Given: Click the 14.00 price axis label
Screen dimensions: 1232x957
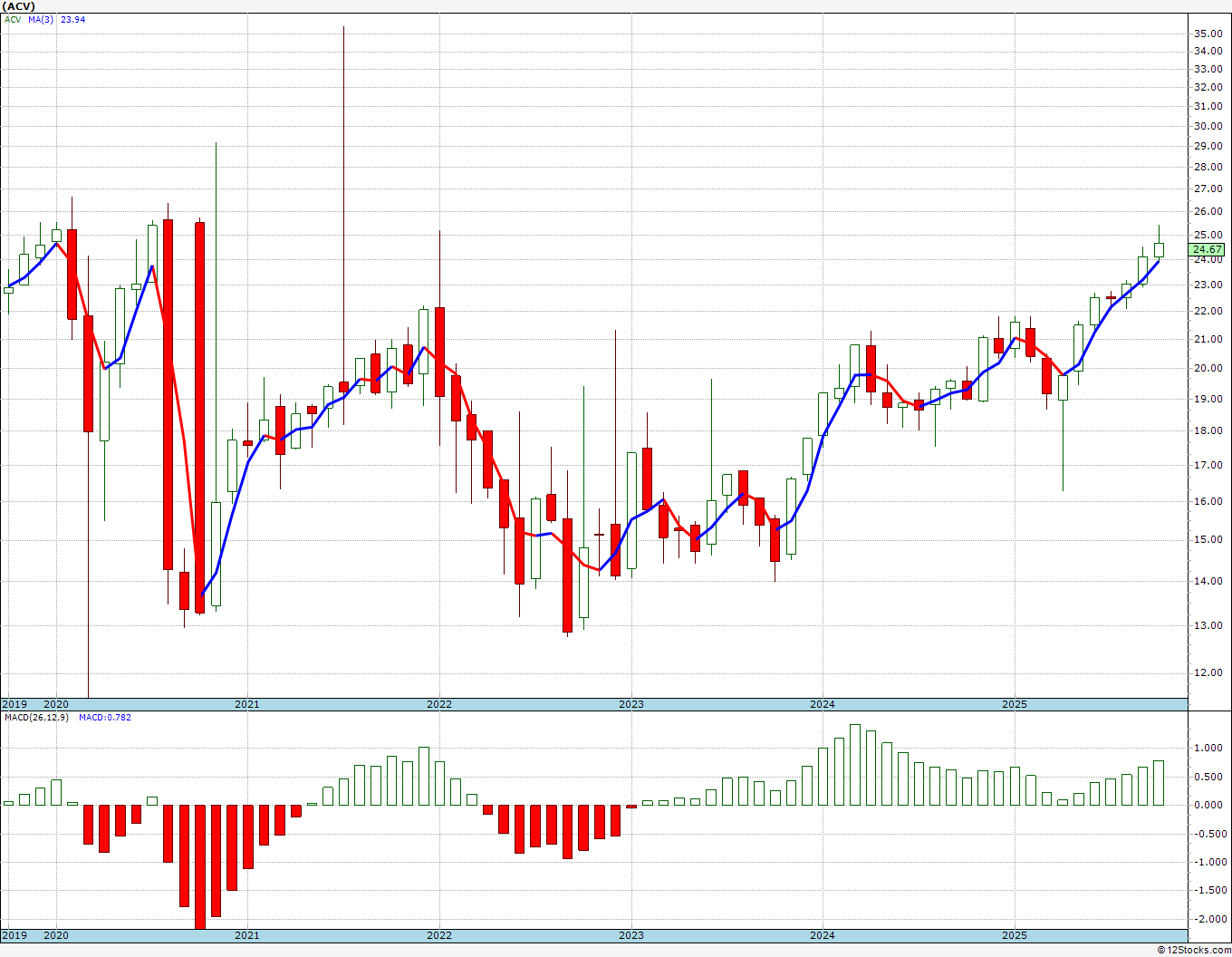Looking at the screenshot, I should [1208, 581].
